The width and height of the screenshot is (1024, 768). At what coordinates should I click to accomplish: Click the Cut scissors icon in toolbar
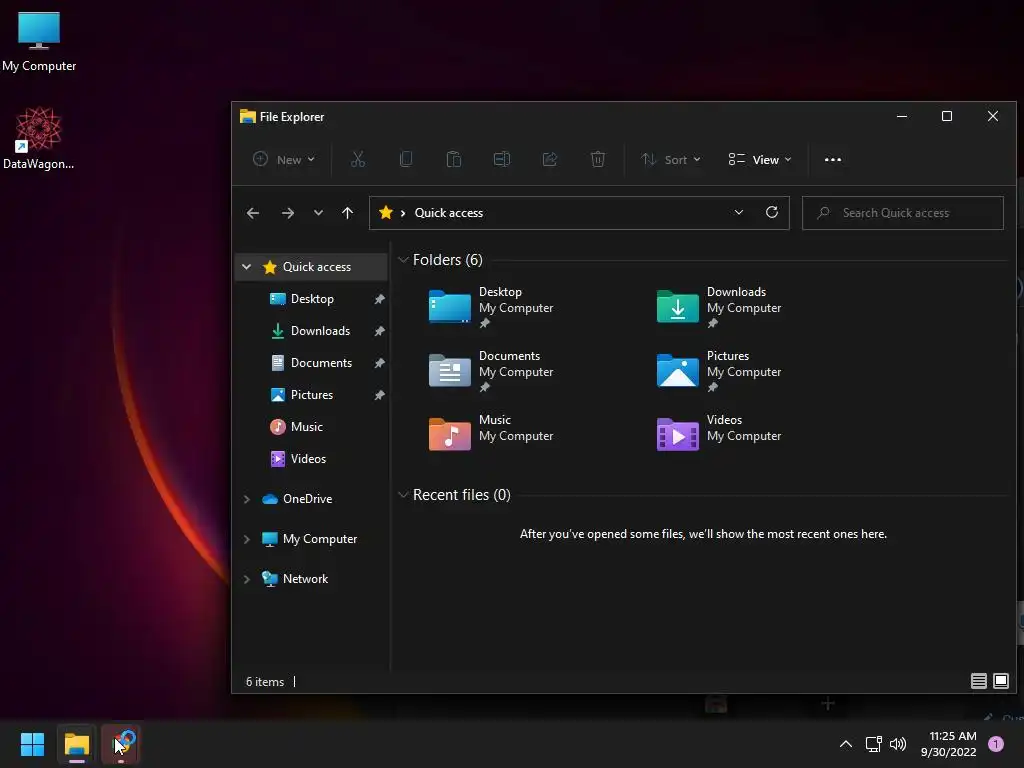358,159
